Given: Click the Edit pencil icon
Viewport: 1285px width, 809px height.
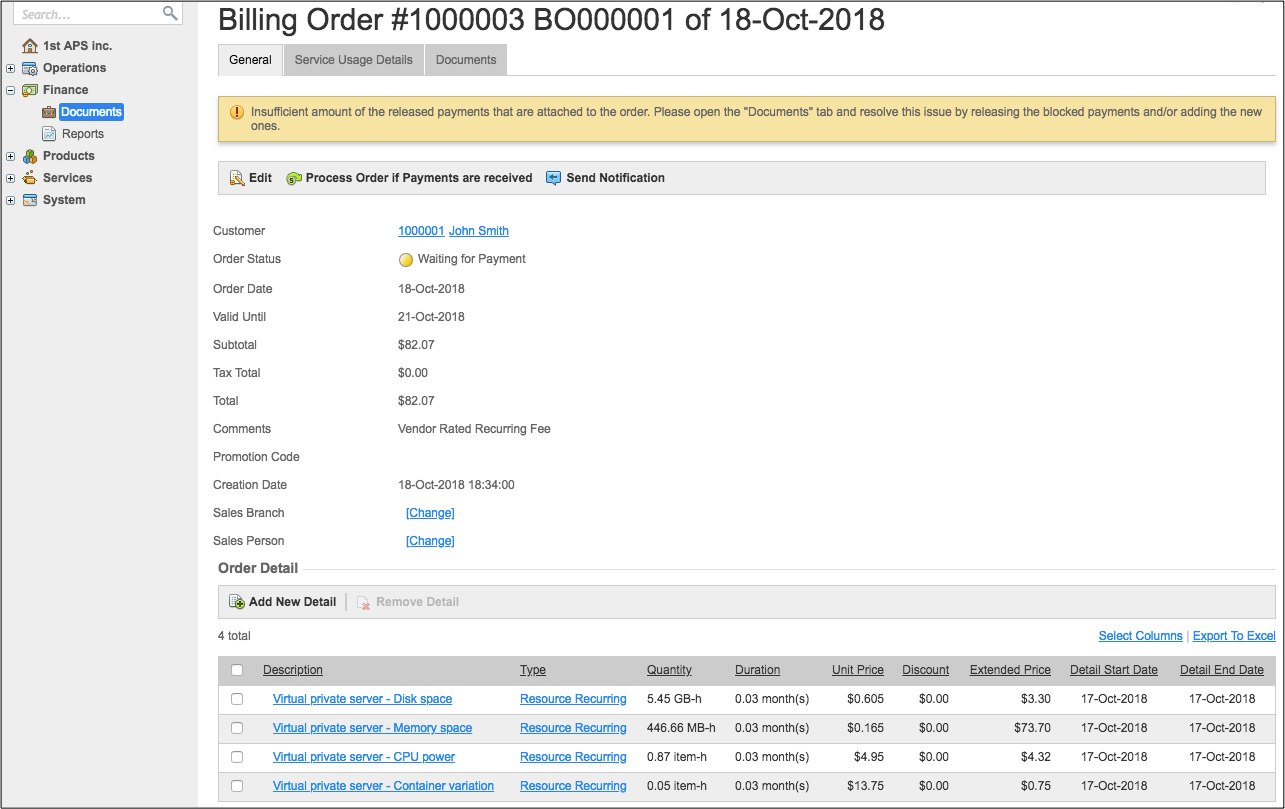Looking at the screenshot, I should click(x=237, y=178).
